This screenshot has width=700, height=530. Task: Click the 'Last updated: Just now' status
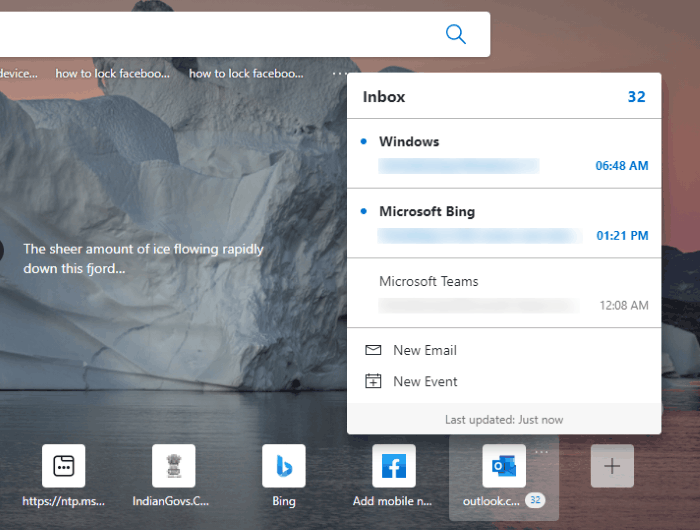(504, 420)
